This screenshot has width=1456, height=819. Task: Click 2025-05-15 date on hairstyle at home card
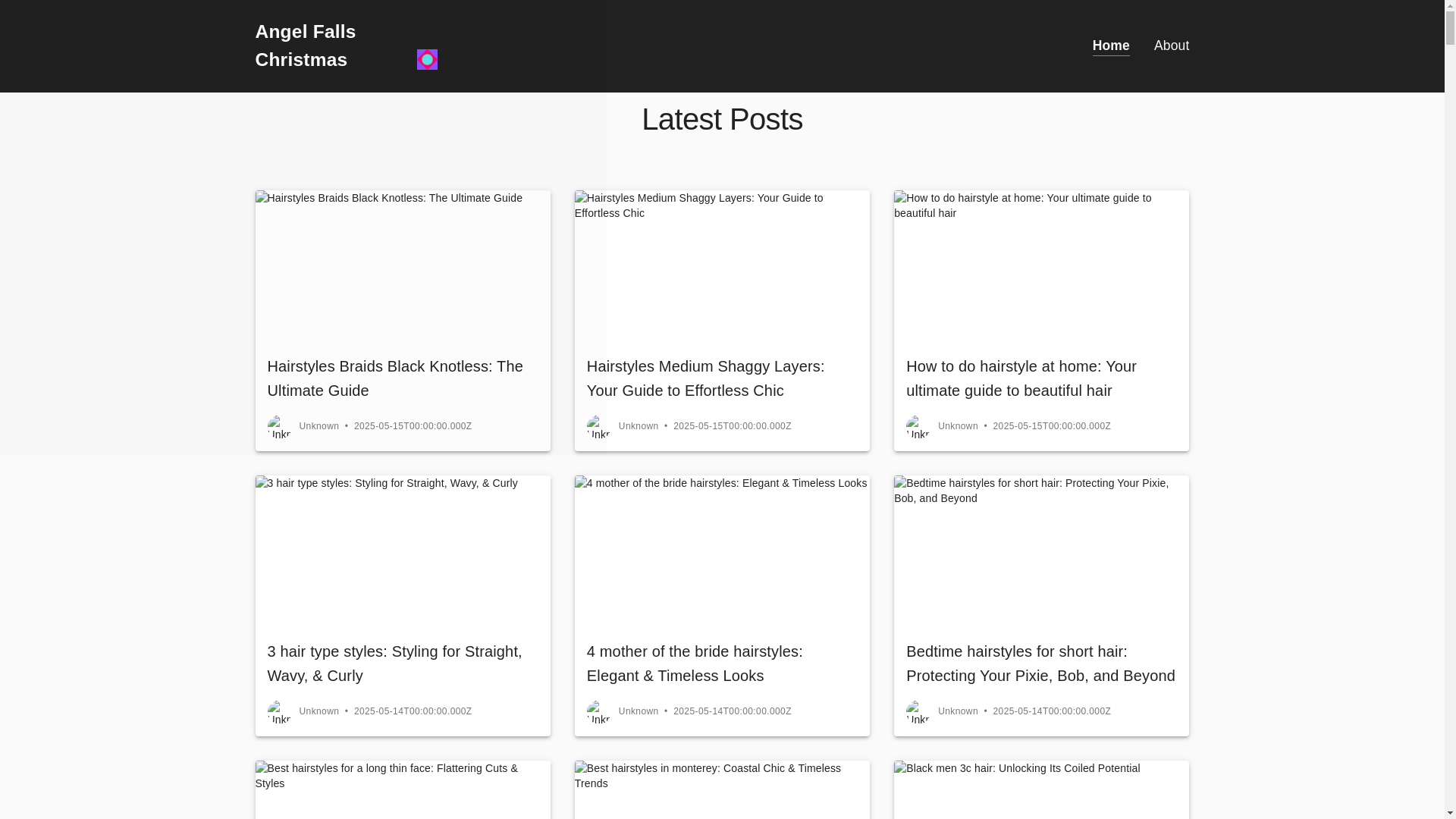pos(1051,426)
